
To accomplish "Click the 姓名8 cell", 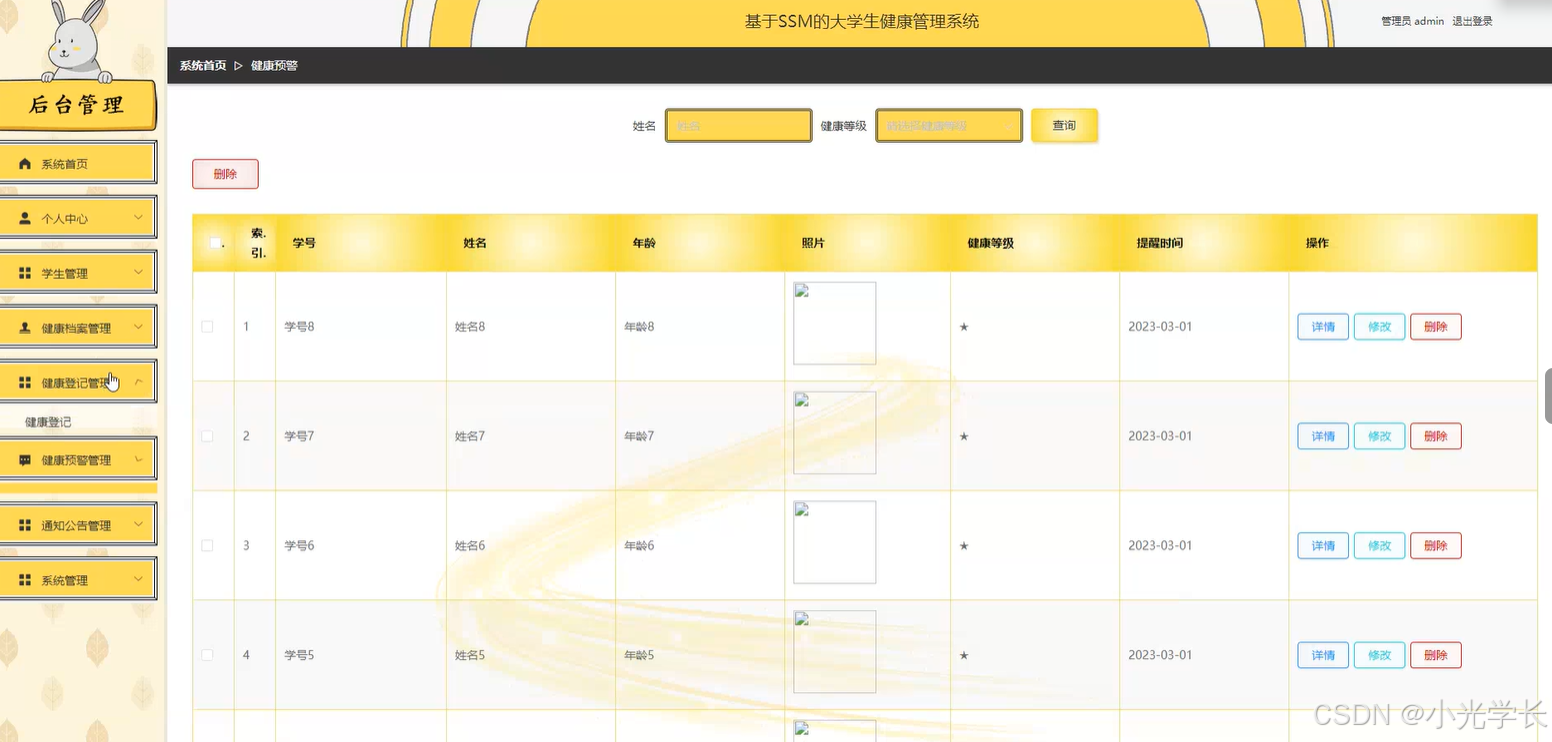I will coord(470,327).
